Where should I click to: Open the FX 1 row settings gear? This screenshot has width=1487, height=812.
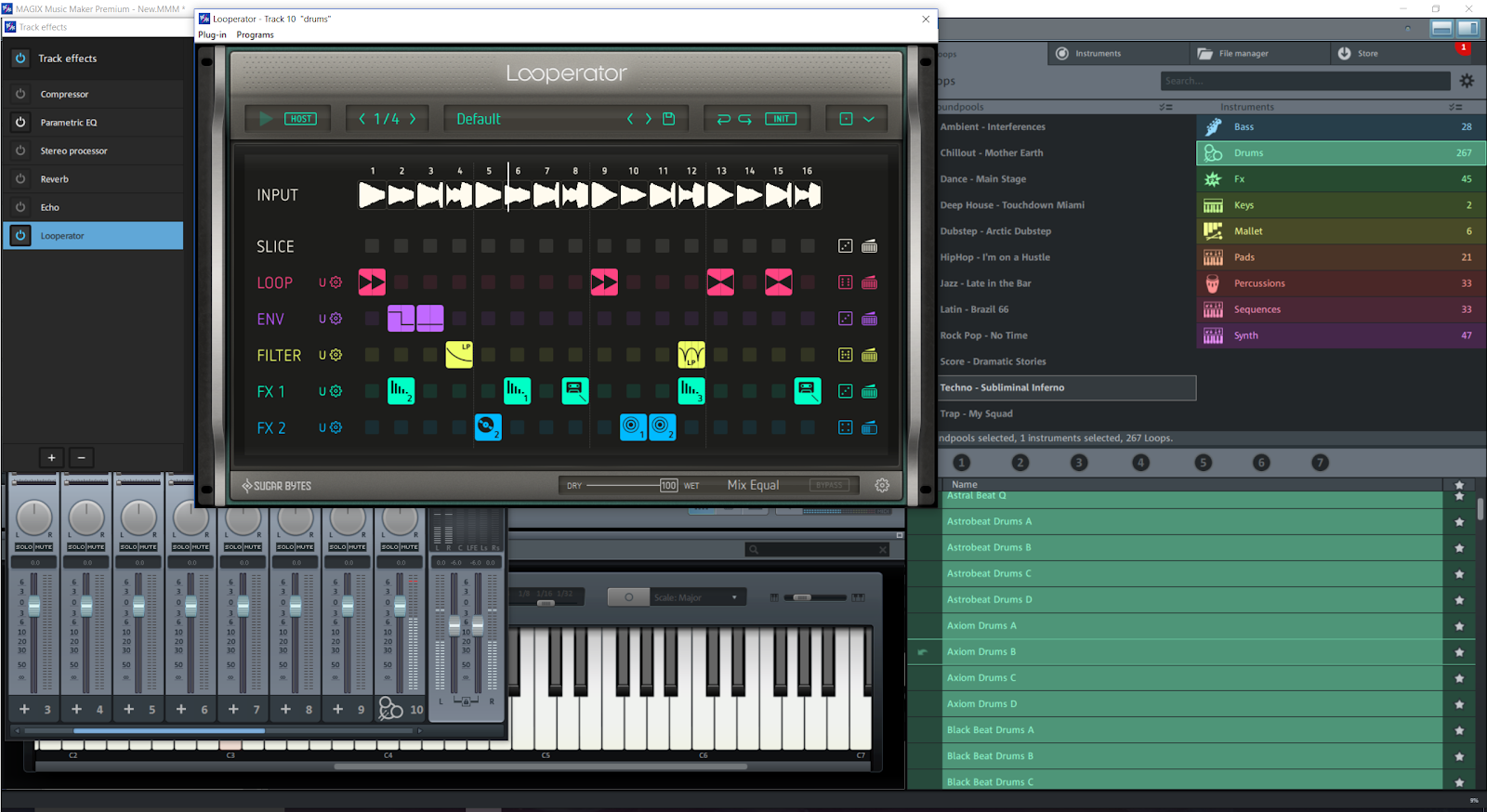(336, 391)
